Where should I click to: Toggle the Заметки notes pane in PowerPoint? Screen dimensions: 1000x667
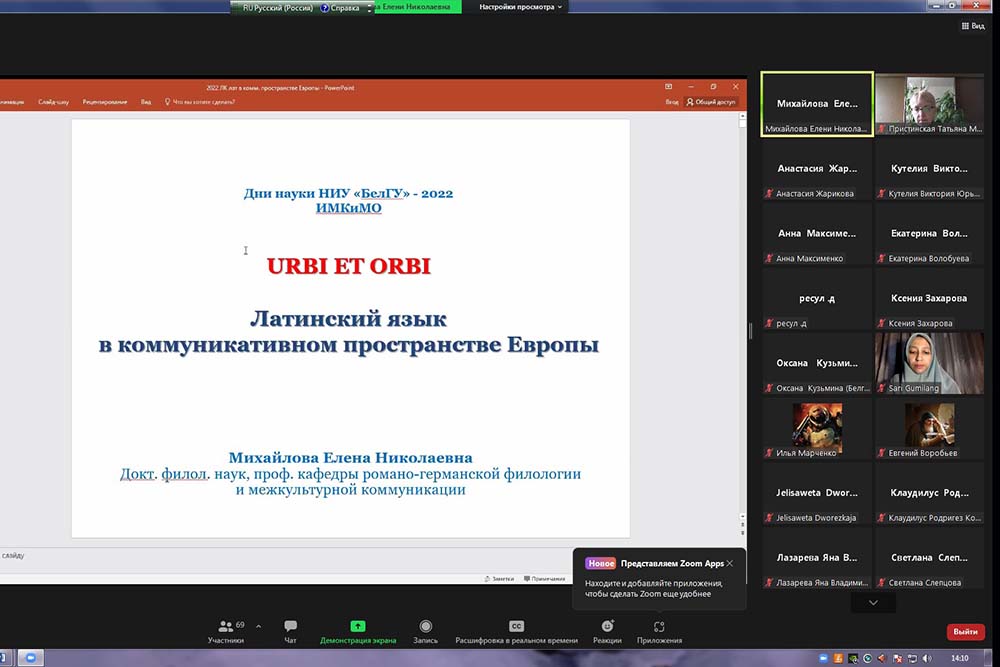click(498, 578)
